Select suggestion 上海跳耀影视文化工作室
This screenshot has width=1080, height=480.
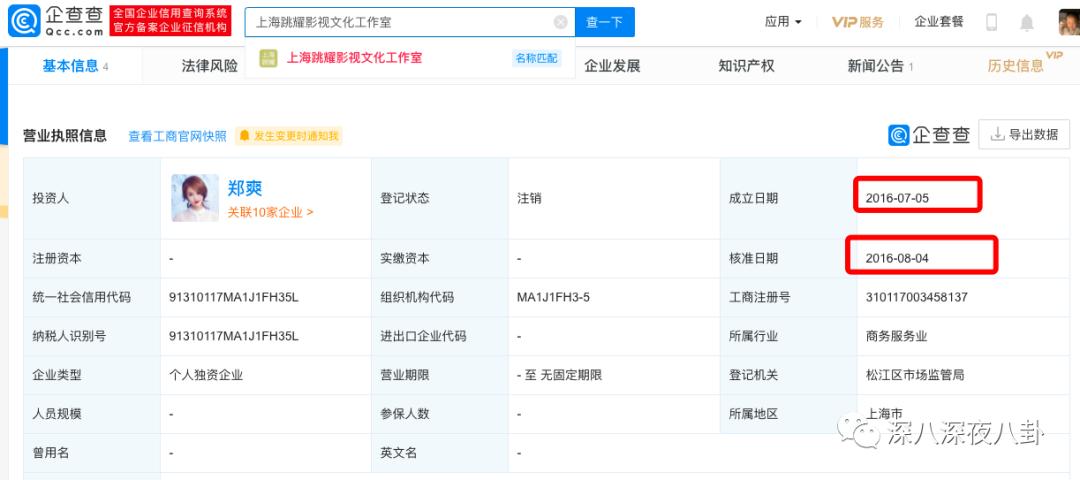[x=354, y=58]
